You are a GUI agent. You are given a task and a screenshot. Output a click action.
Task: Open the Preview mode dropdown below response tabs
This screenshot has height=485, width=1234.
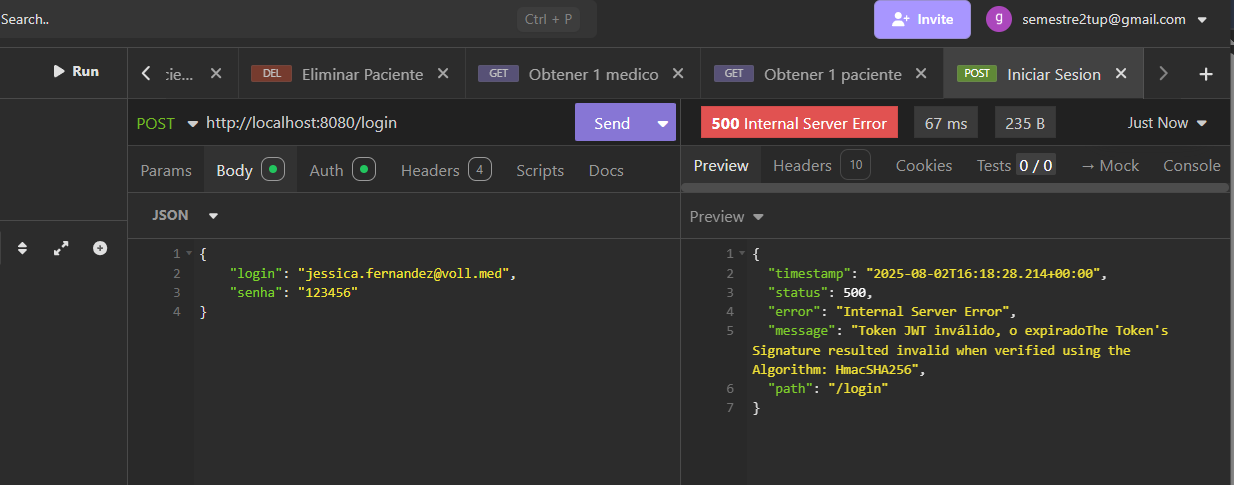(x=727, y=216)
